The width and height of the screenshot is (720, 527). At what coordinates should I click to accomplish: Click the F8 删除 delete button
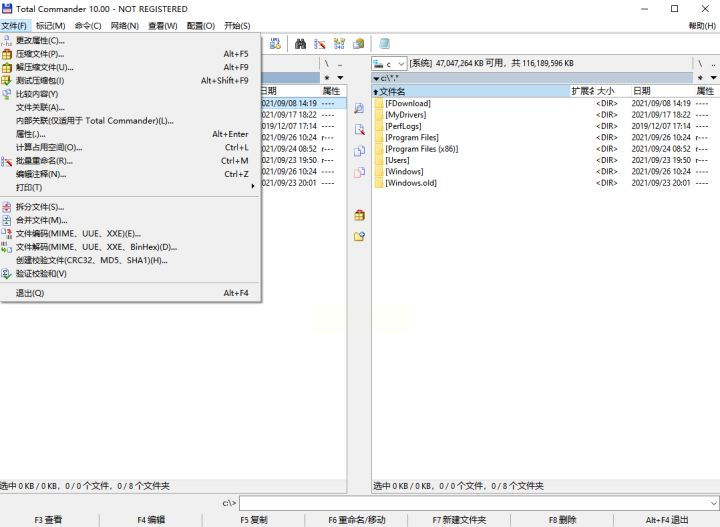tap(562, 520)
